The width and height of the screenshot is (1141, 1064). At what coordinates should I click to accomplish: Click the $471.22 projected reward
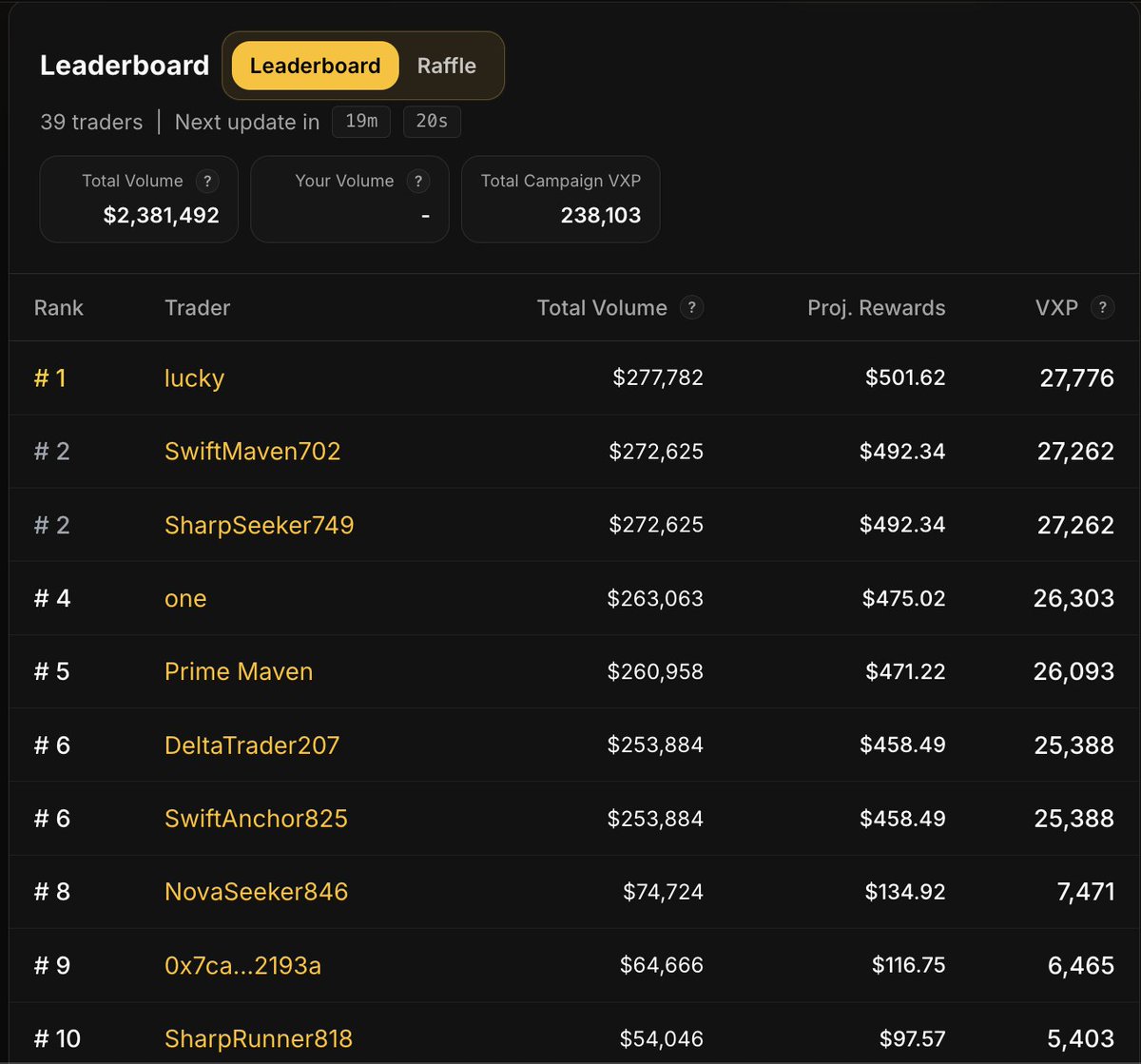(905, 671)
